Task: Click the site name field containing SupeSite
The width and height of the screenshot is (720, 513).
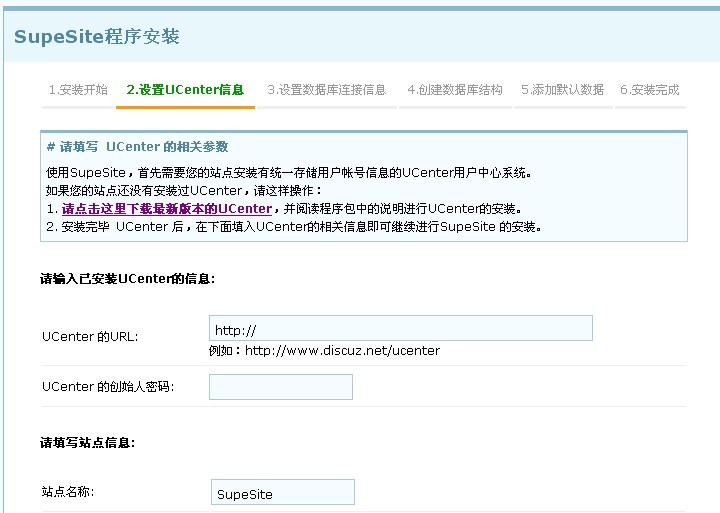Action: pyautogui.click(x=282, y=492)
